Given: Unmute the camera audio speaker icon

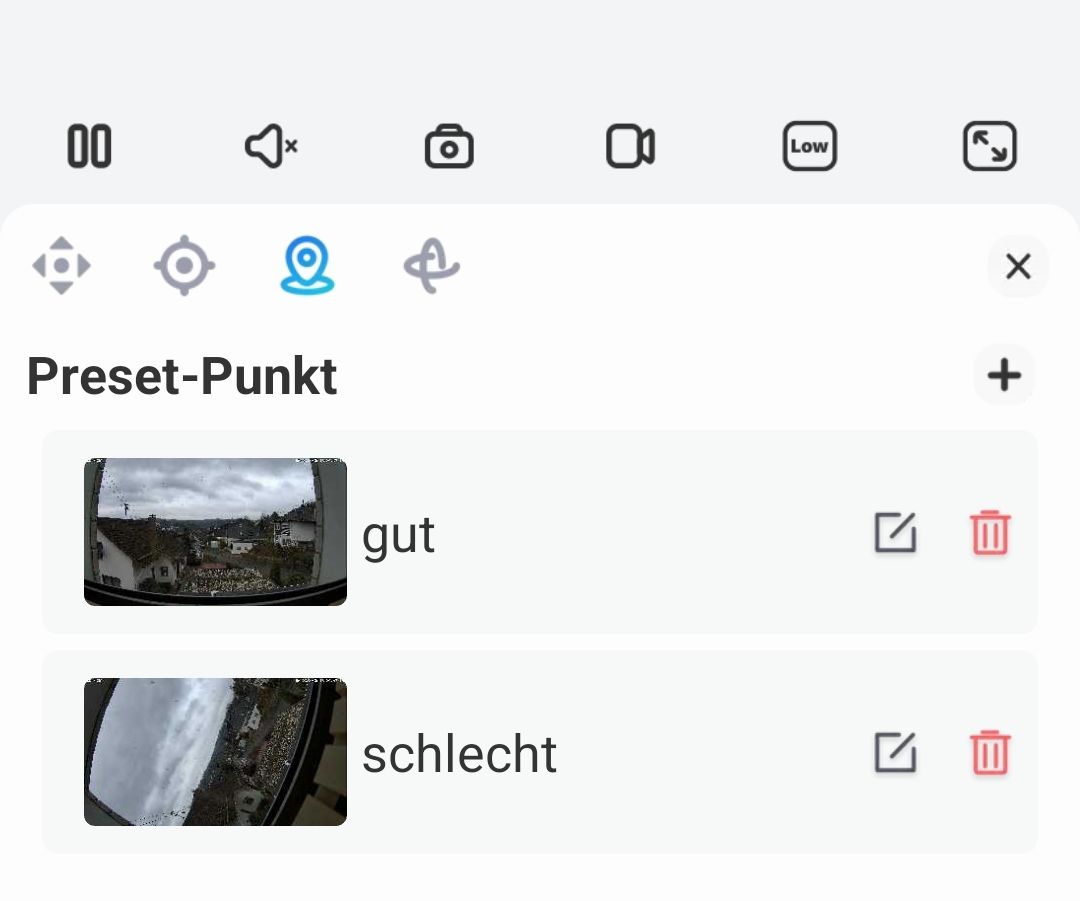Looking at the screenshot, I should point(271,146).
